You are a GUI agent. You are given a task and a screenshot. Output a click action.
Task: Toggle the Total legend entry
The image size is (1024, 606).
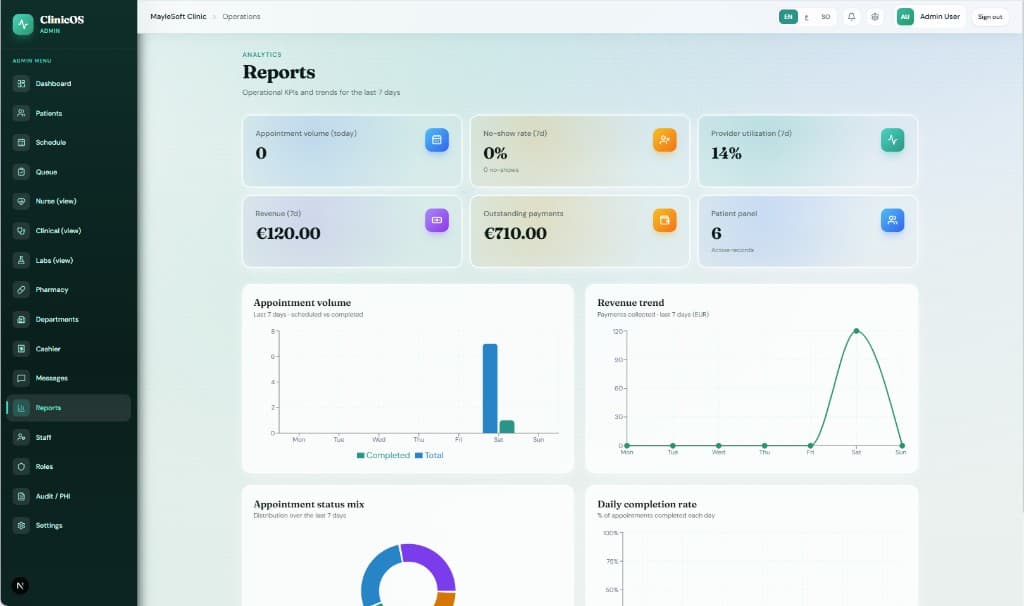coord(429,455)
